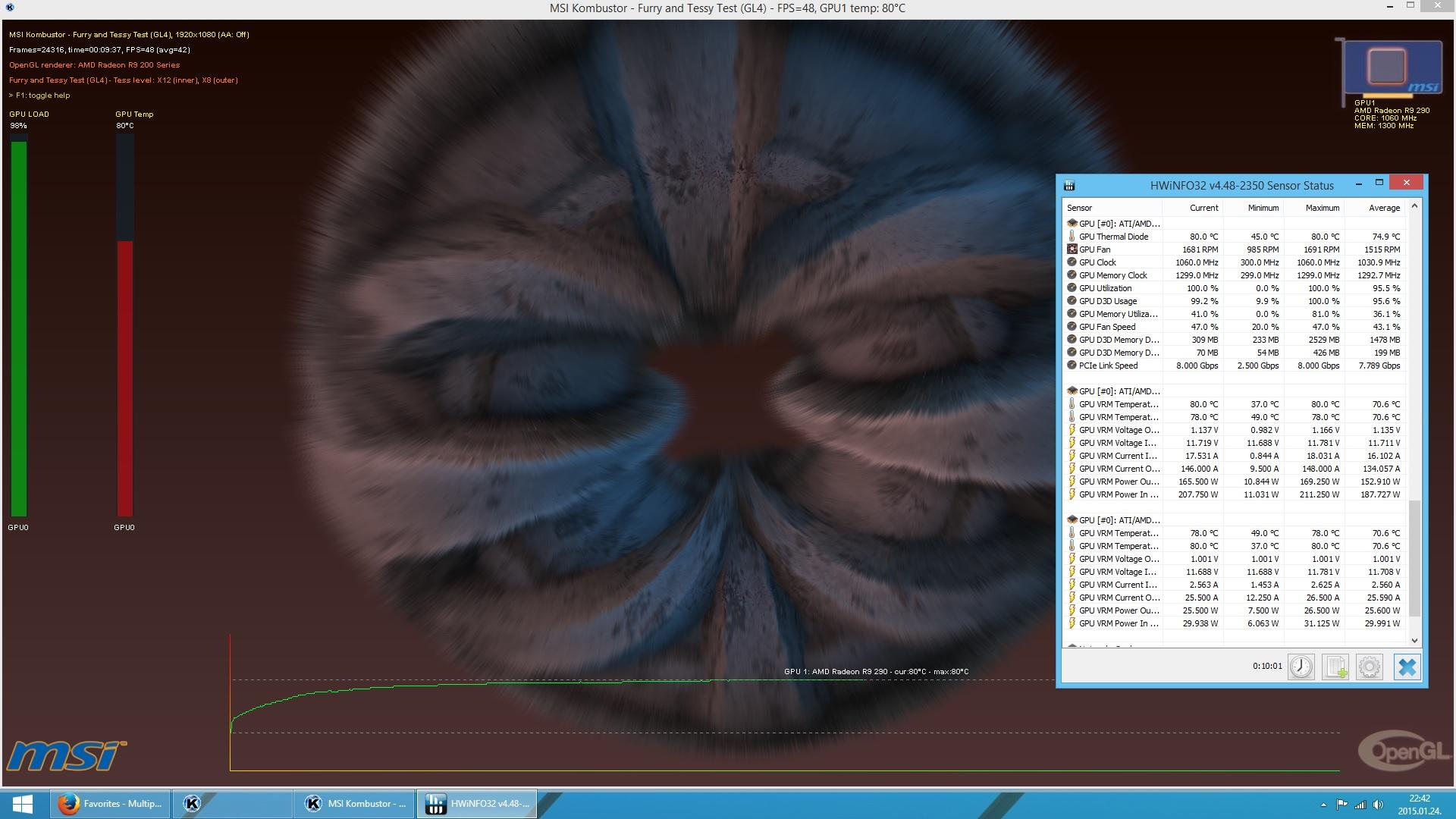The width and height of the screenshot is (1456, 819).
Task: Click the MSI graphics card GPU1 icon
Action: click(1391, 67)
